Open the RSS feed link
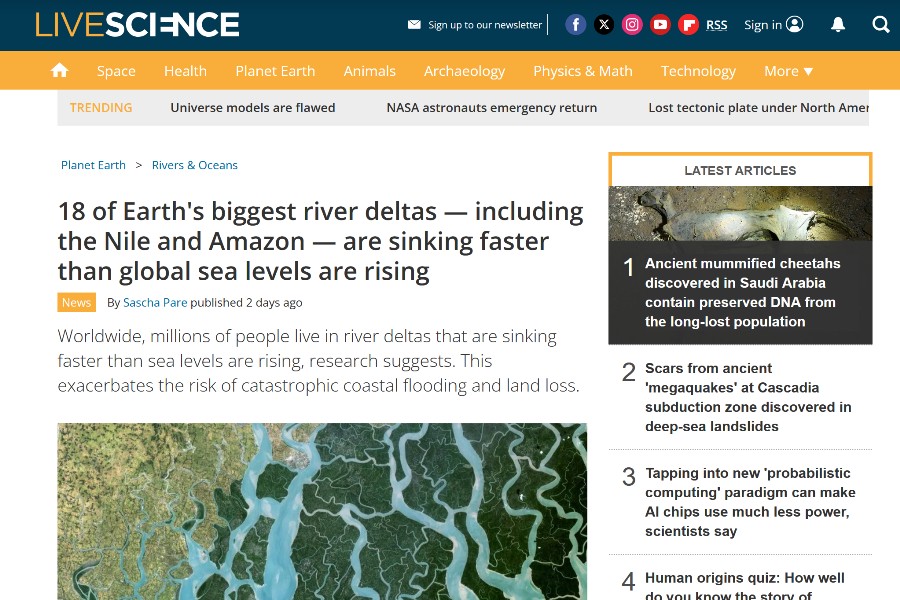This screenshot has width=900, height=600. tap(716, 25)
